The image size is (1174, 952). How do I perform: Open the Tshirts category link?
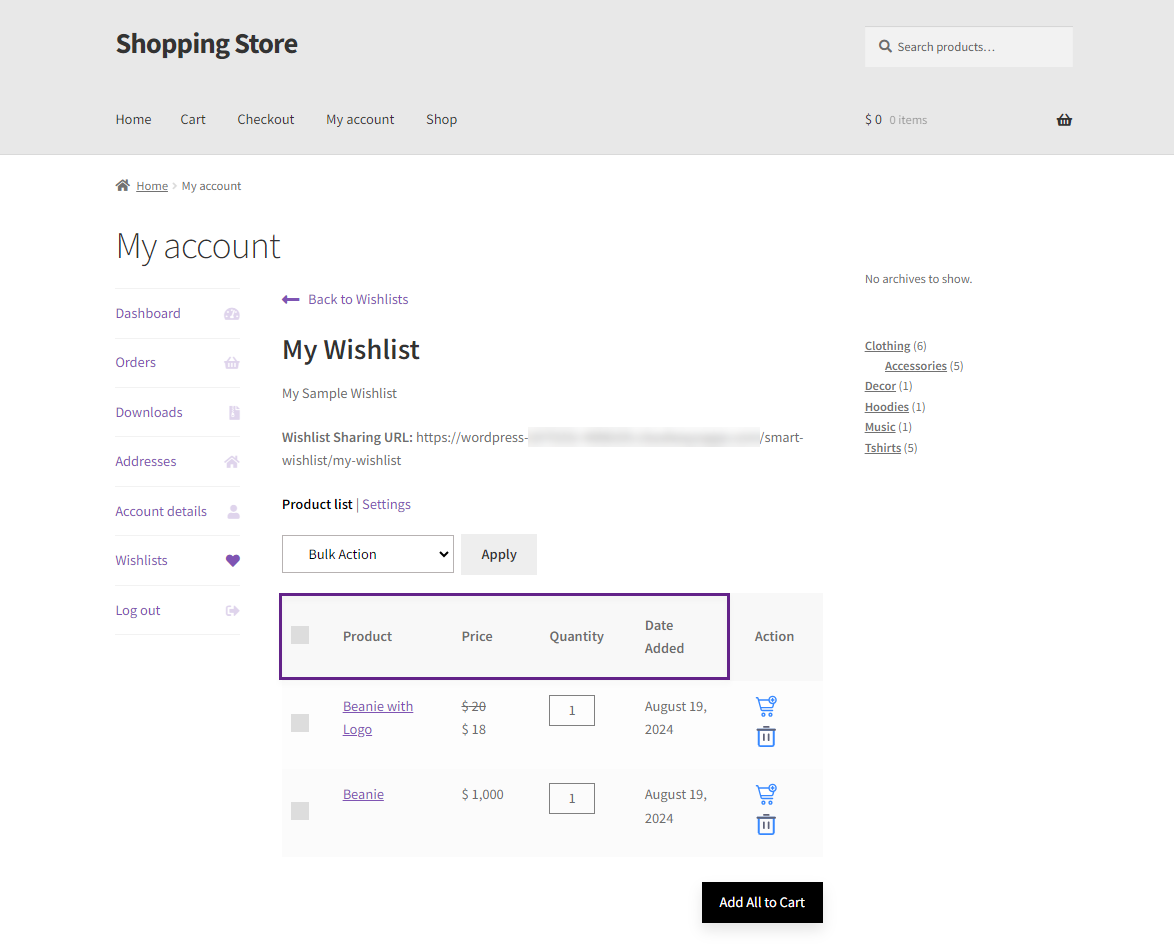point(883,448)
